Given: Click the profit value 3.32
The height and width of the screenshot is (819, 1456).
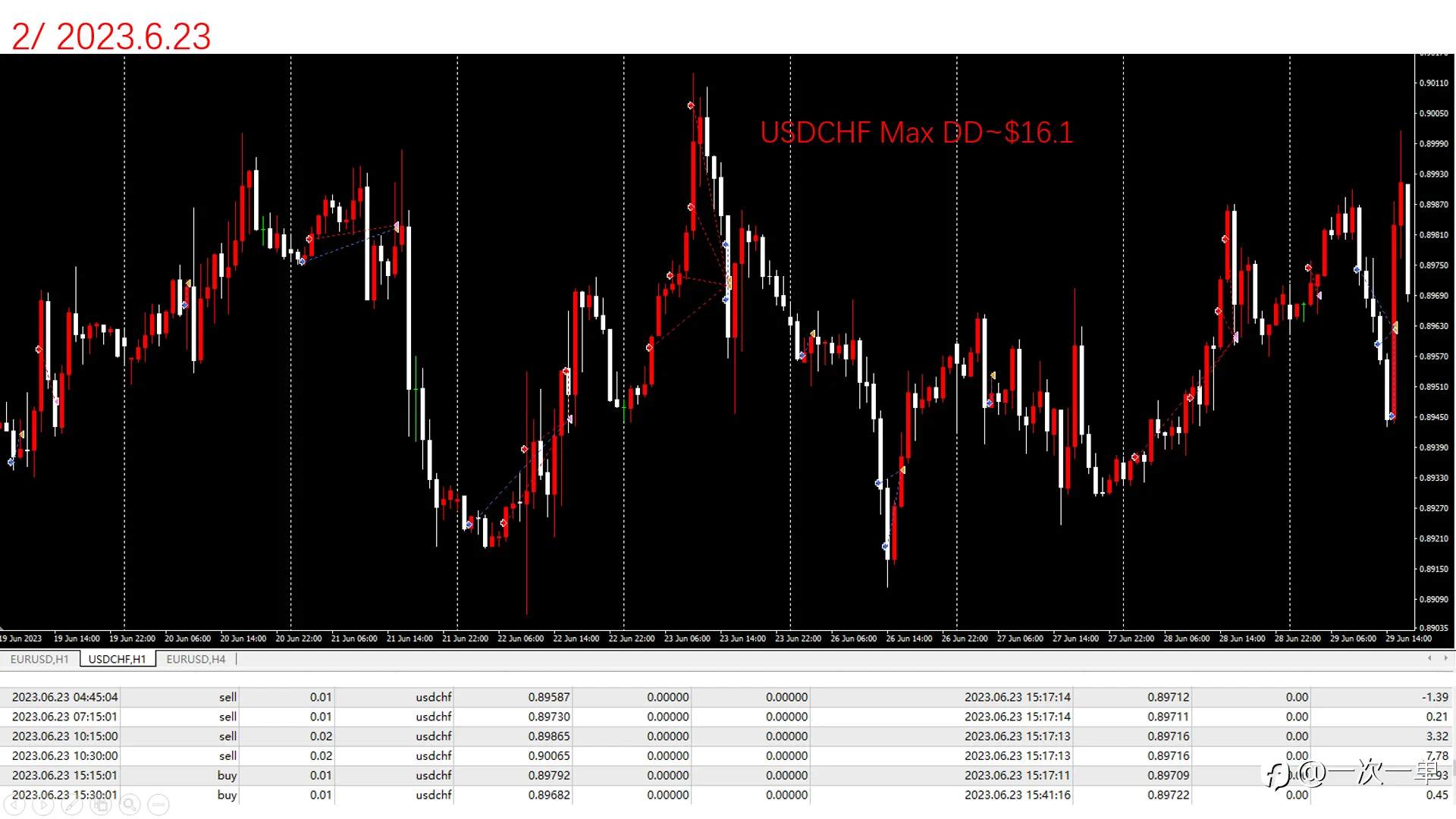Looking at the screenshot, I should 1437,736.
